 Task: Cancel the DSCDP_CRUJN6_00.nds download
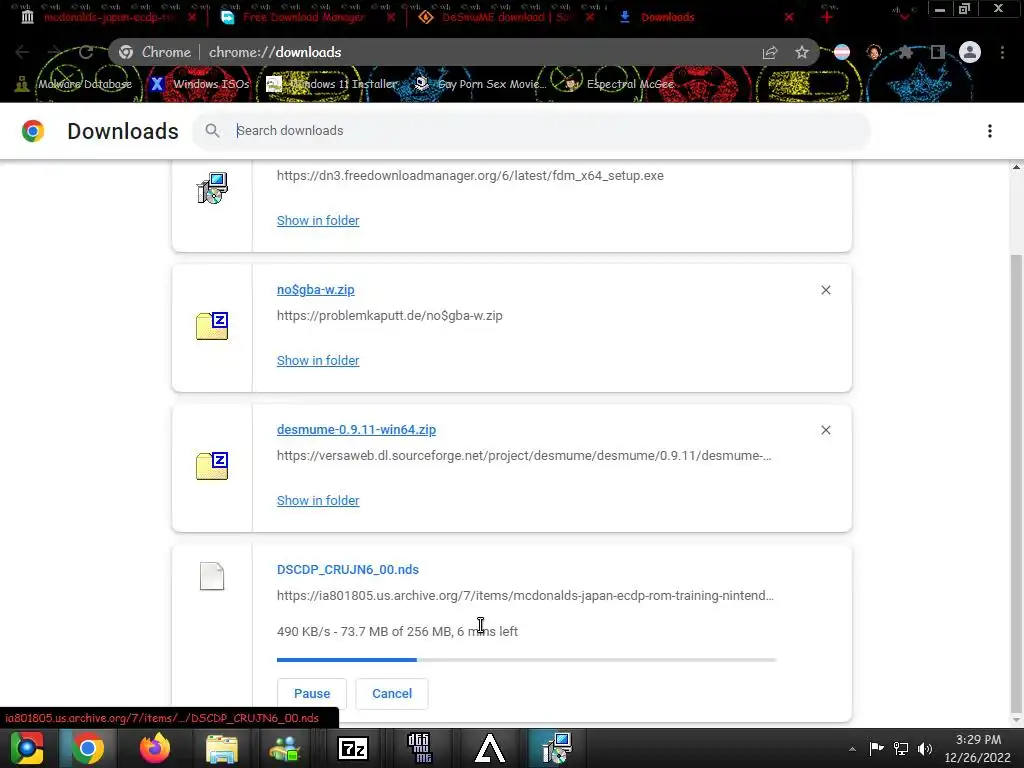(x=392, y=694)
